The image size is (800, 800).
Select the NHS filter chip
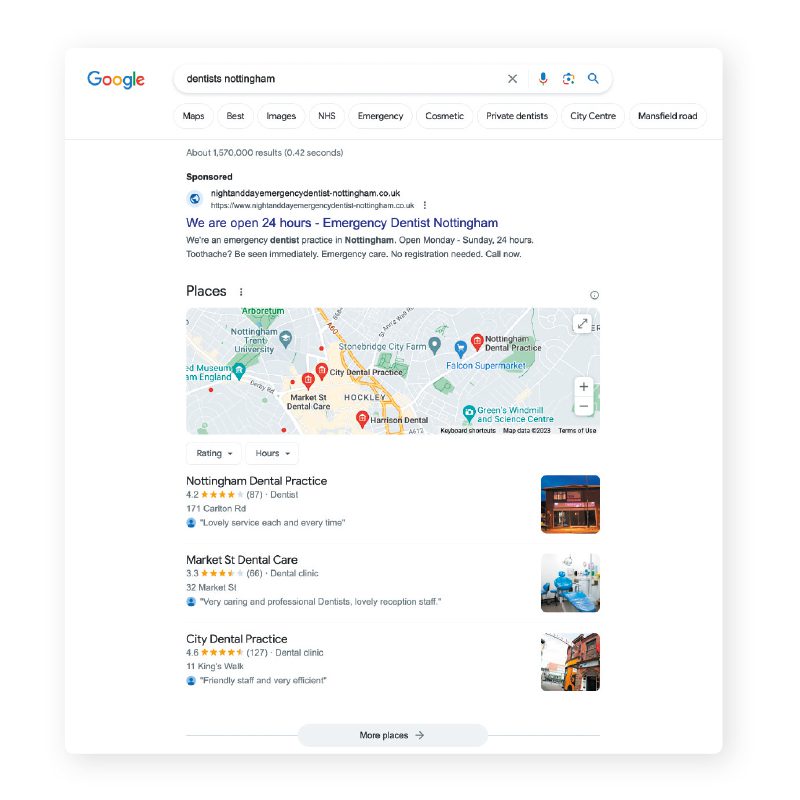click(327, 116)
